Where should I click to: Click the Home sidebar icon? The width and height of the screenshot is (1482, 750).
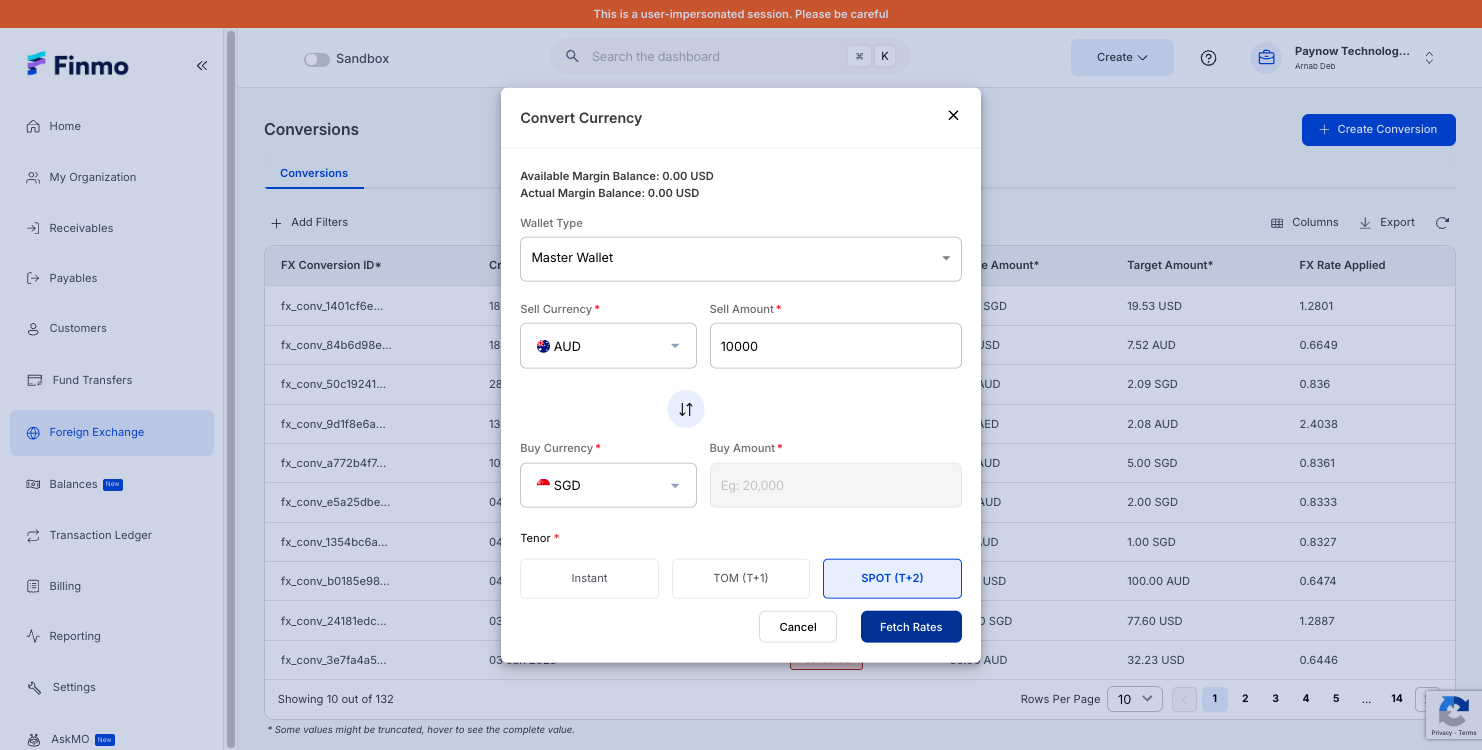click(33, 126)
